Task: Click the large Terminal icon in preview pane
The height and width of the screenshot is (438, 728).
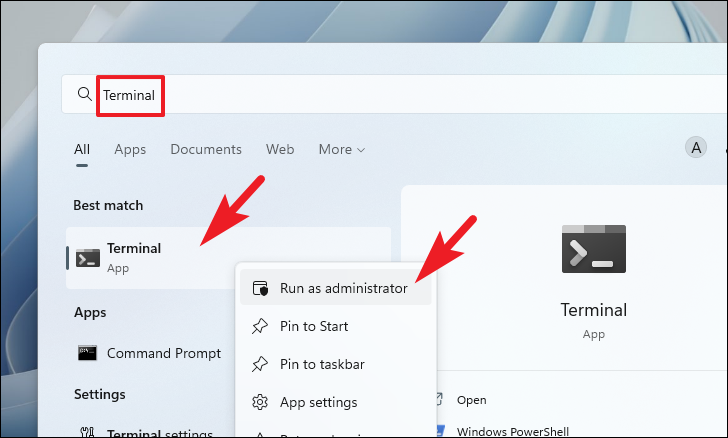Action: [593, 249]
